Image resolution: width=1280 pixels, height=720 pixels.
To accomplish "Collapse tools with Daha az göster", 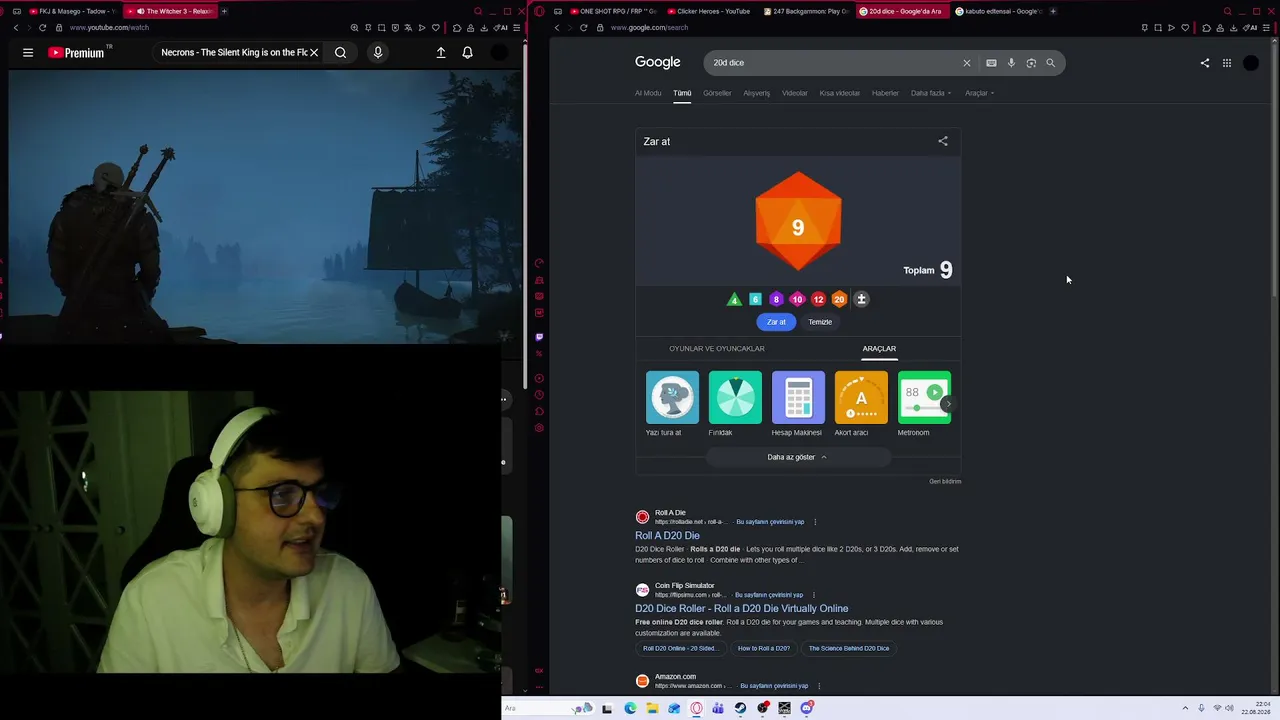I will 797,457.
